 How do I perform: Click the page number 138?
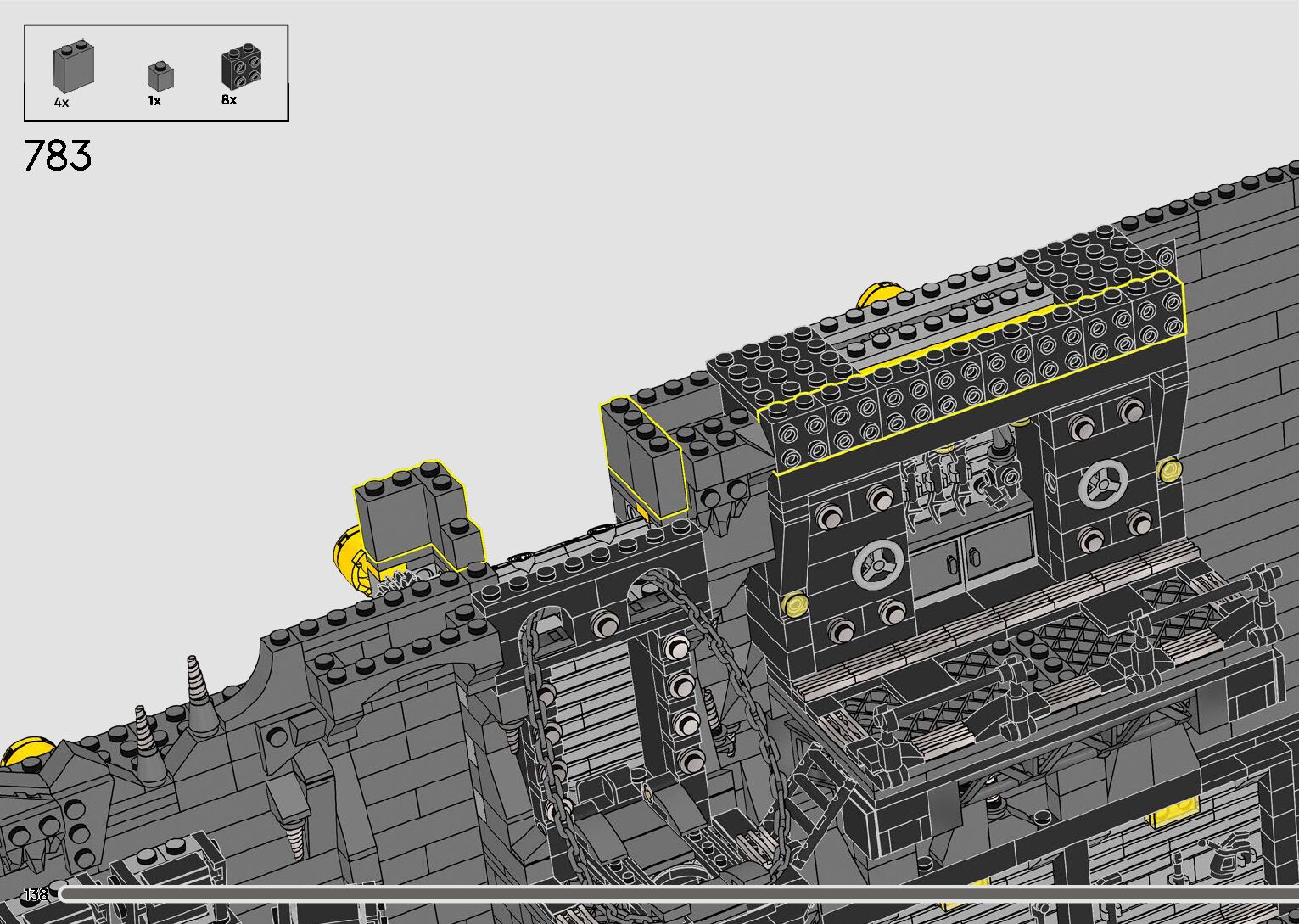click(36, 894)
